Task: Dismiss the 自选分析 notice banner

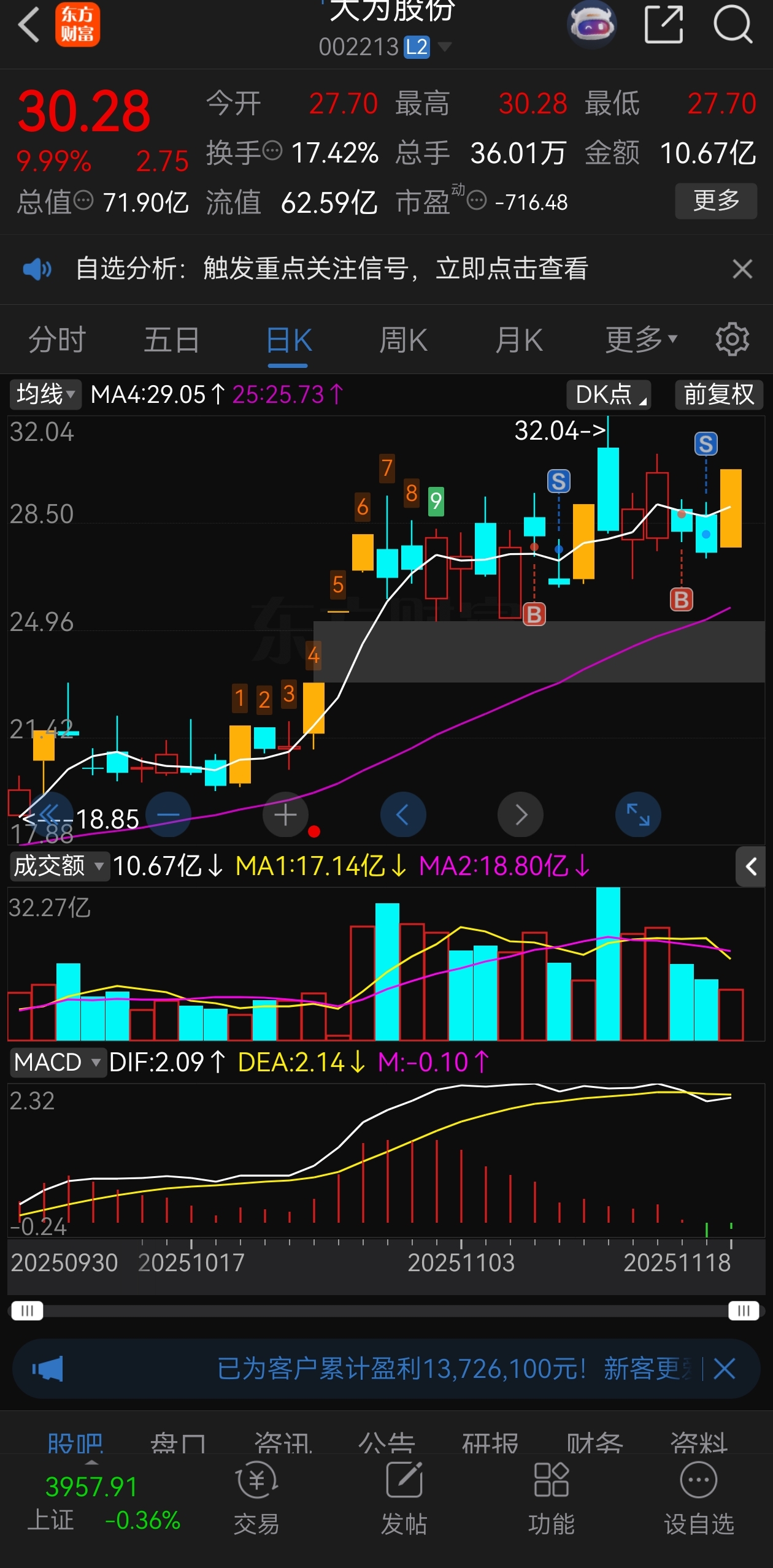Action: pos(742,269)
